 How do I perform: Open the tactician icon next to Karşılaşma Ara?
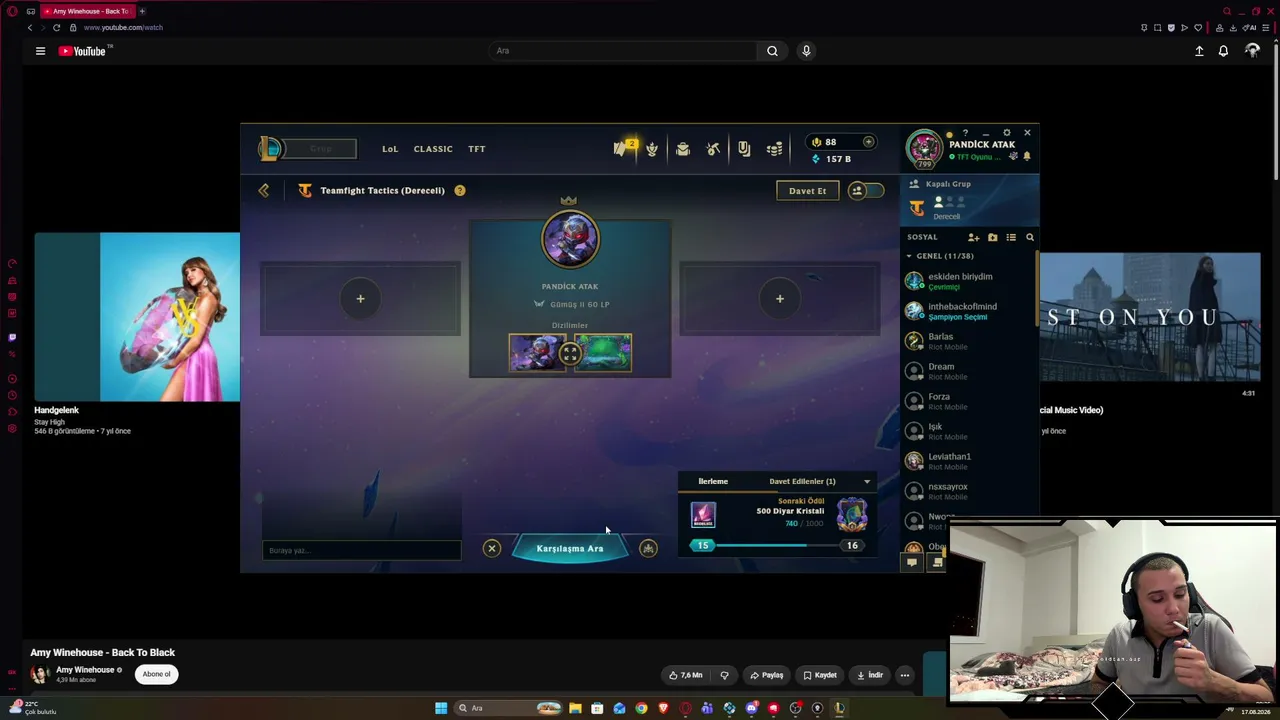point(649,548)
